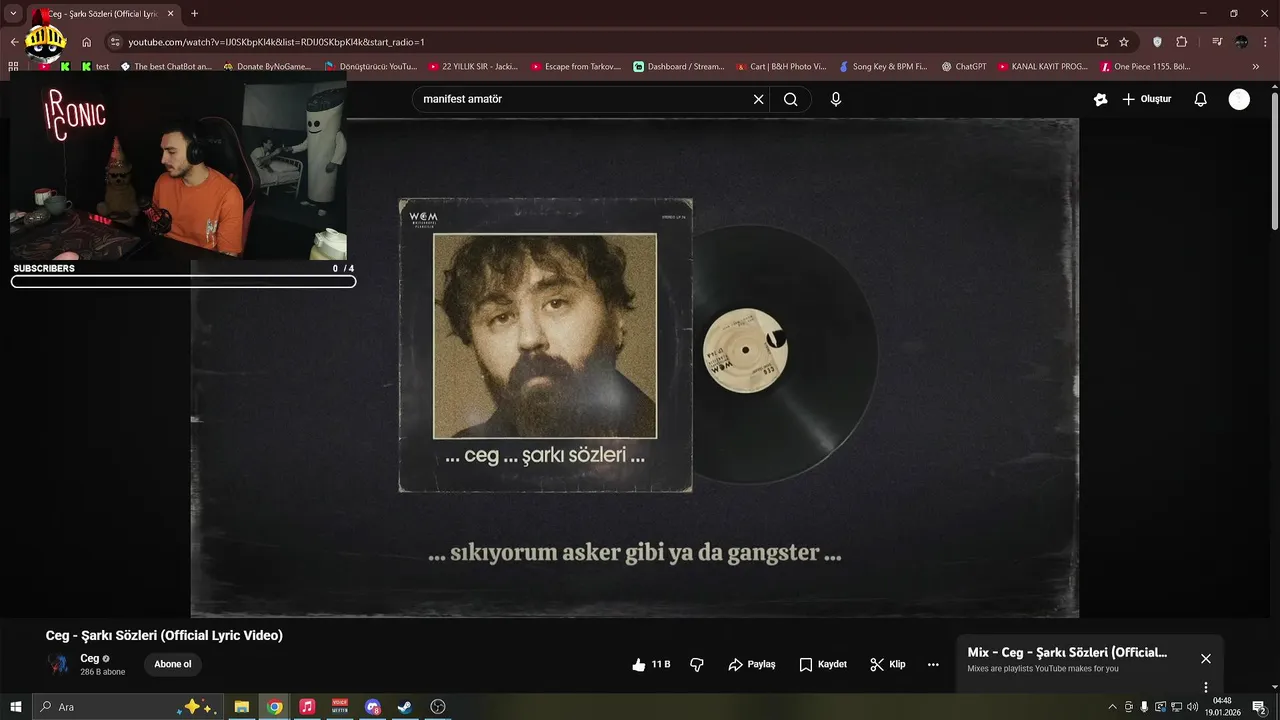Viewport: 1280px width, 720px height.
Task: Close the Ceg - Şarkı Sözleri tab
Action: 170,14
